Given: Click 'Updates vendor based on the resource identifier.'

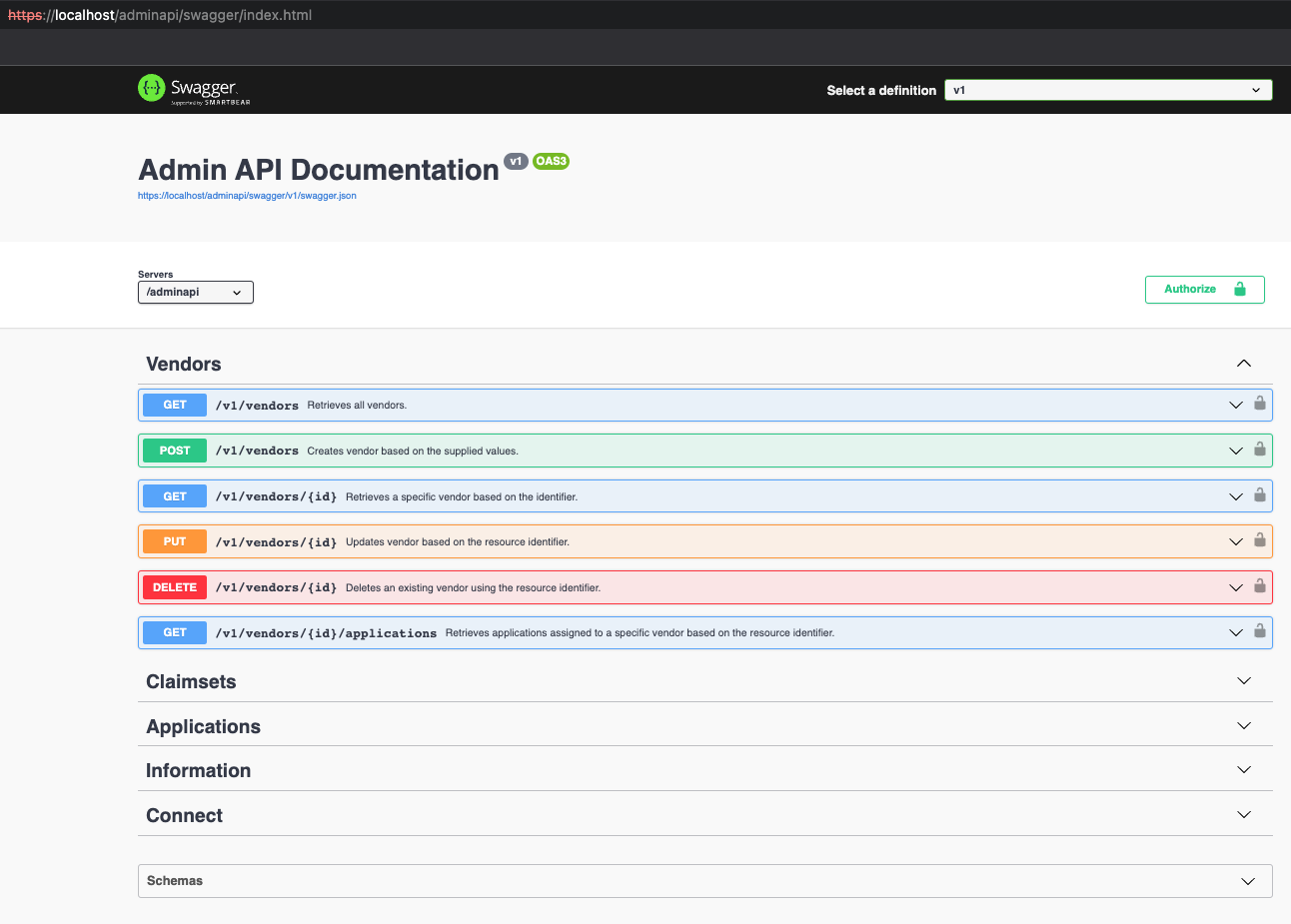Looking at the screenshot, I should pos(458,542).
